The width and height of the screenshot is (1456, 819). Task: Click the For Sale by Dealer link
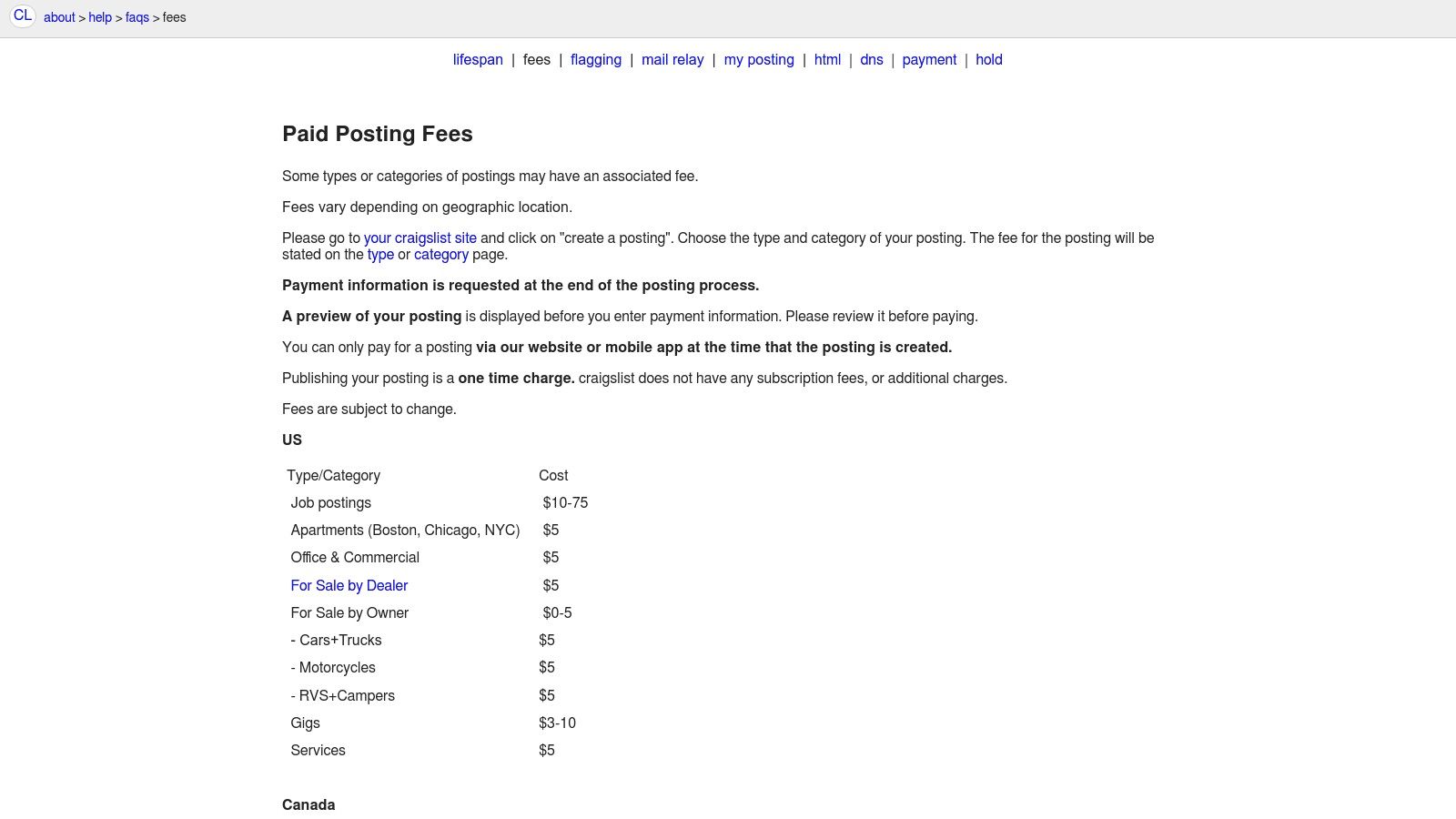(x=349, y=585)
